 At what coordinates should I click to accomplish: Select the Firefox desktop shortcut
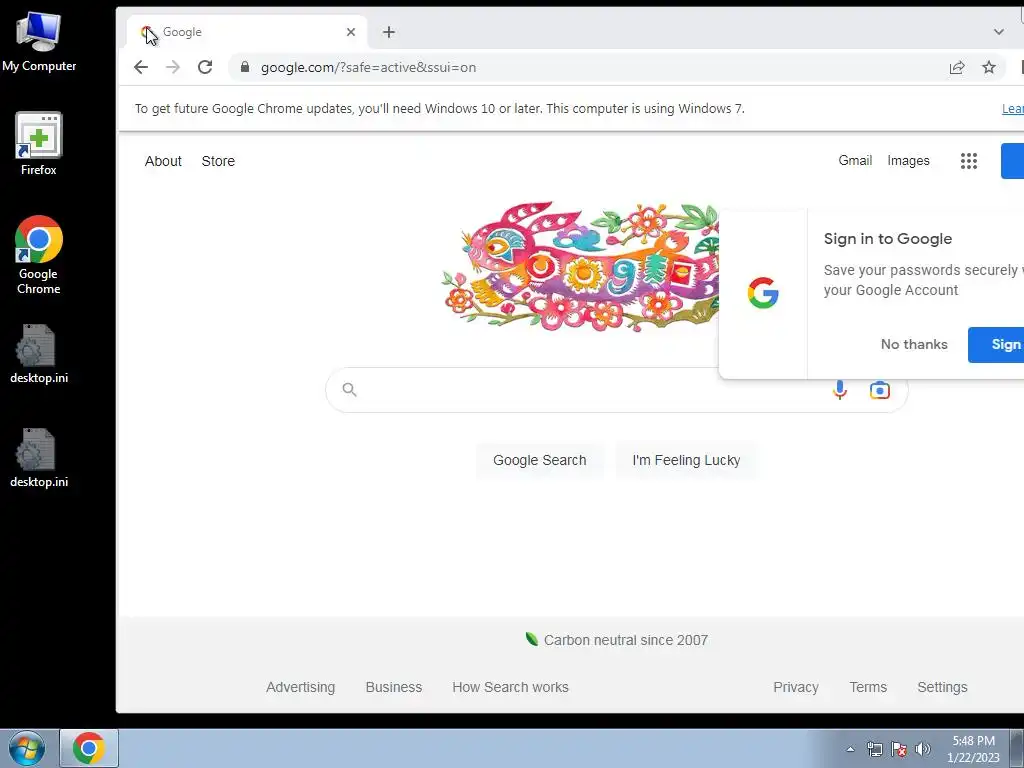point(39,144)
